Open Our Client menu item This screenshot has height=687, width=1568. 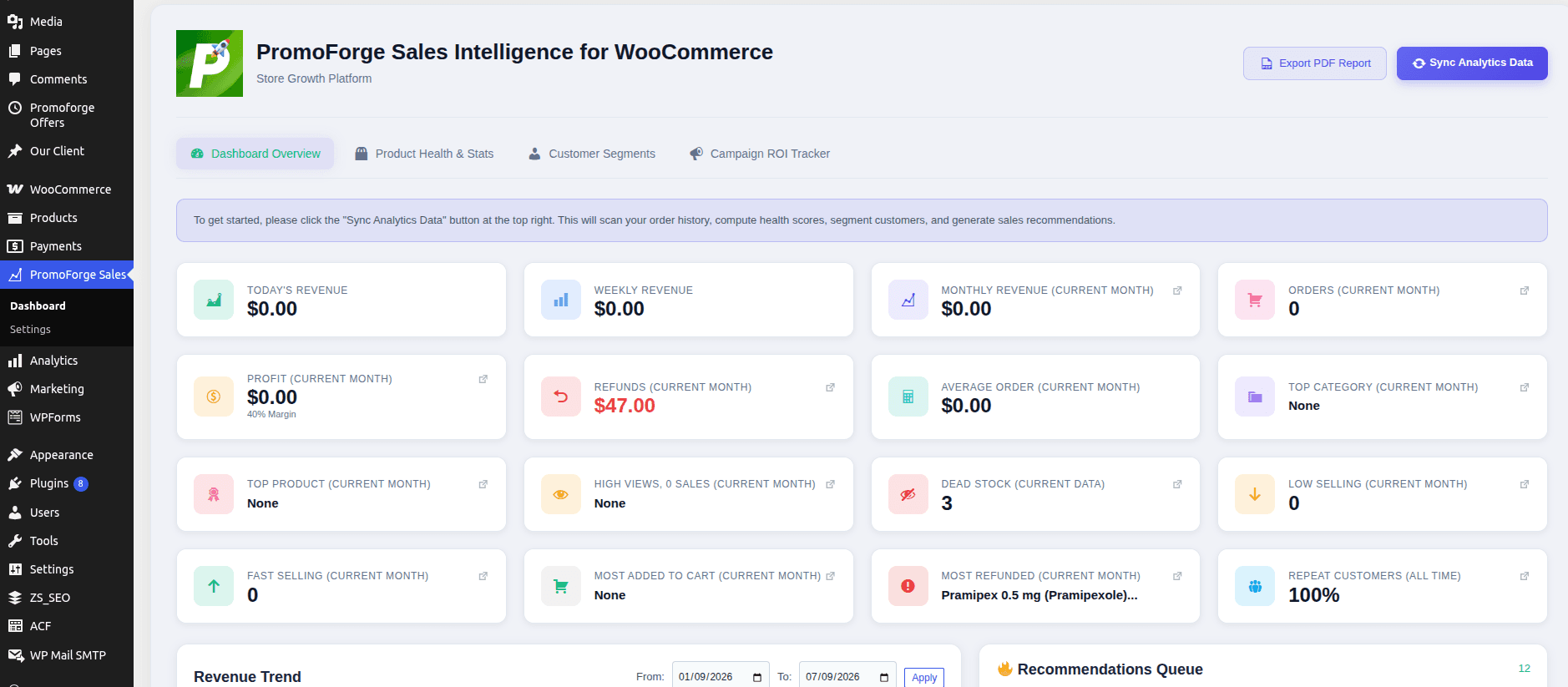[67, 151]
